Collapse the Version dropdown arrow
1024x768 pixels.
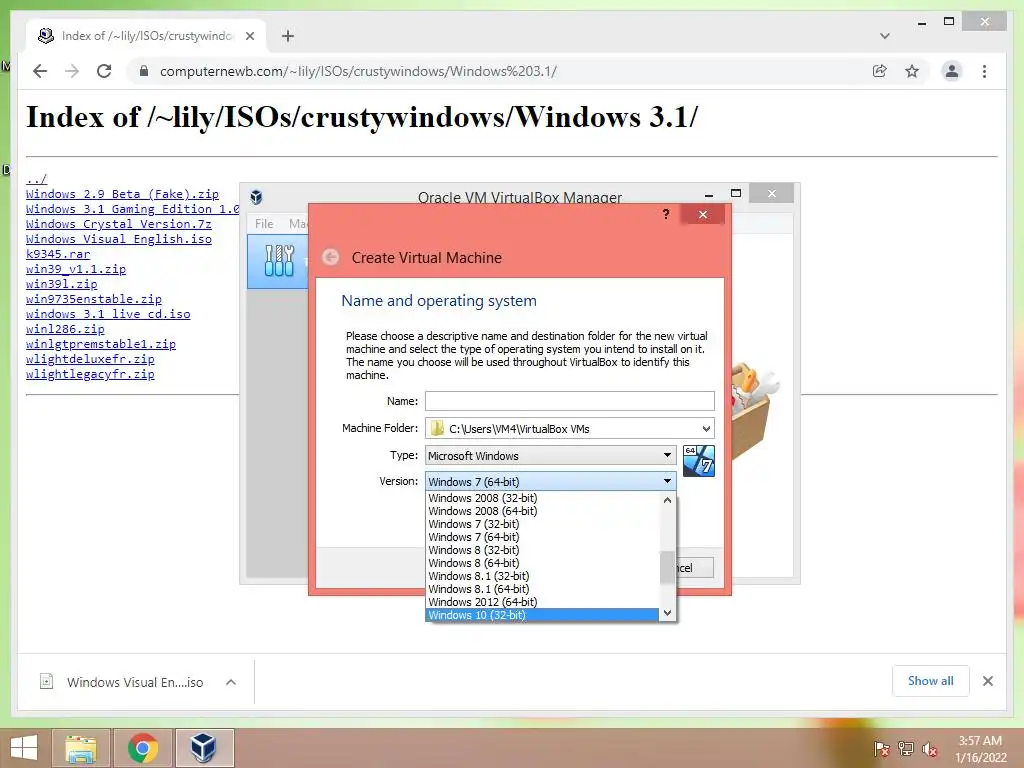click(667, 481)
